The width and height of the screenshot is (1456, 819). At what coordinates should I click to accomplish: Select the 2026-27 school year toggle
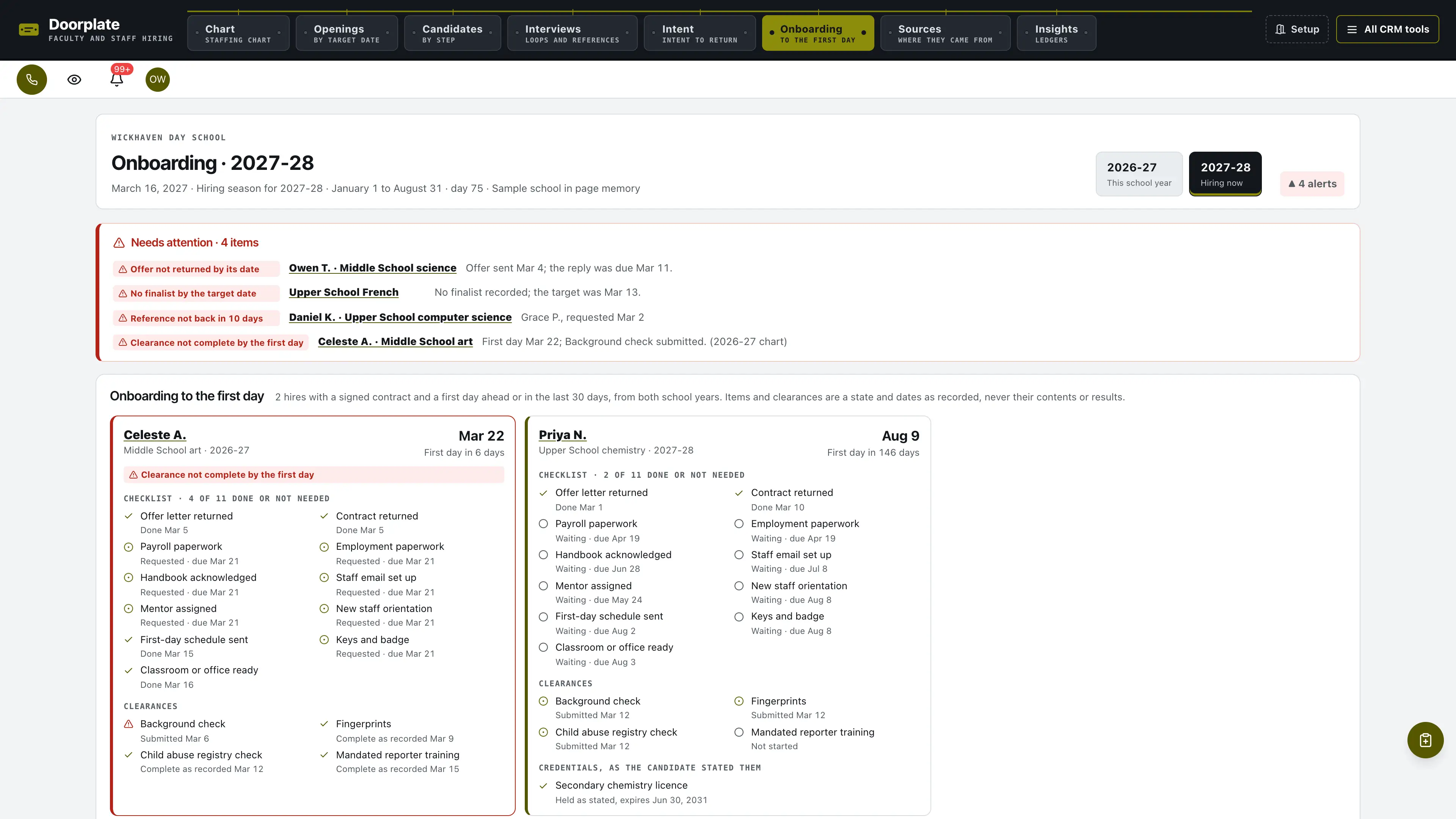(x=1139, y=174)
